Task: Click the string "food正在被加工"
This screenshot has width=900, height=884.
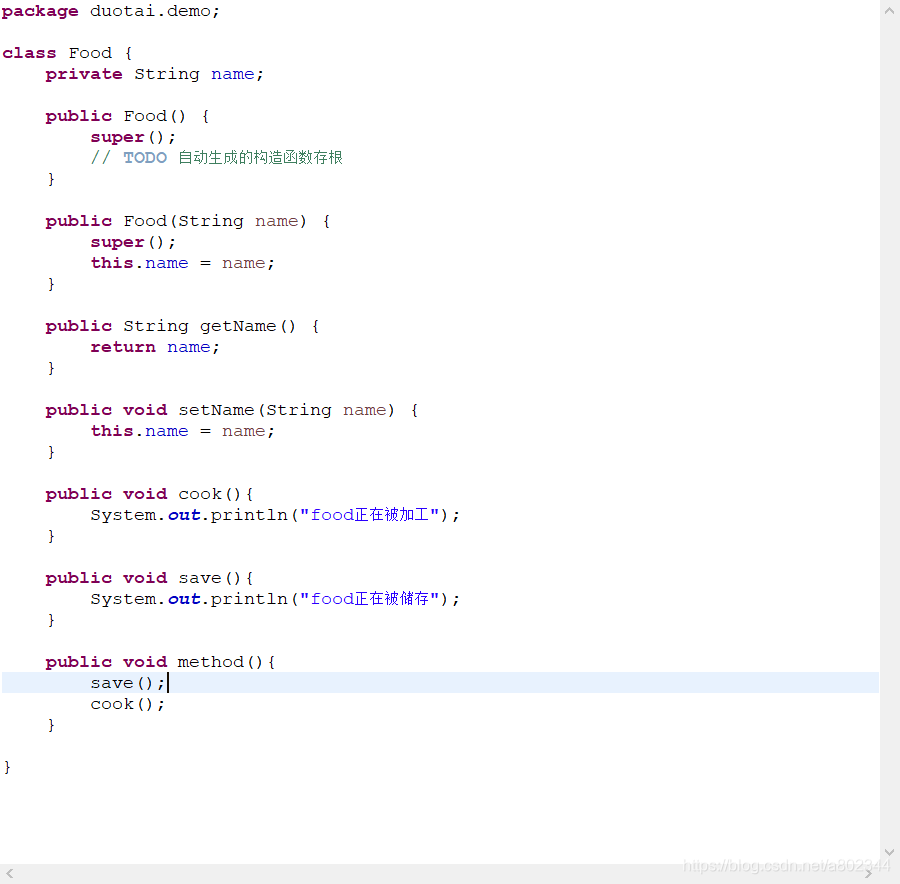Action: (370, 515)
